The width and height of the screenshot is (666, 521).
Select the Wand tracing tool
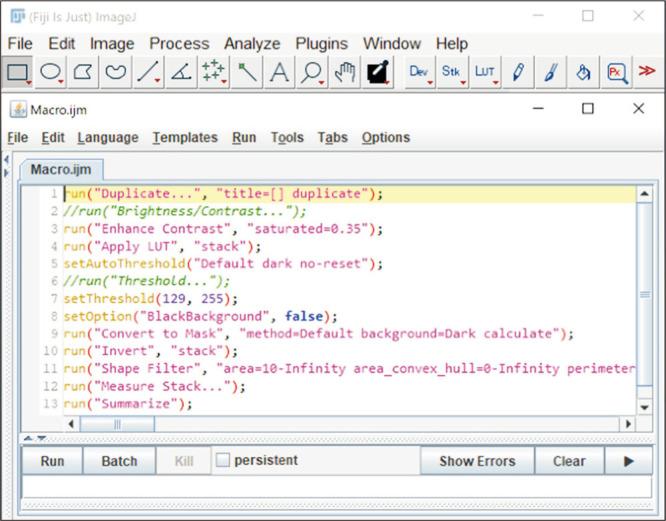coord(246,72)
